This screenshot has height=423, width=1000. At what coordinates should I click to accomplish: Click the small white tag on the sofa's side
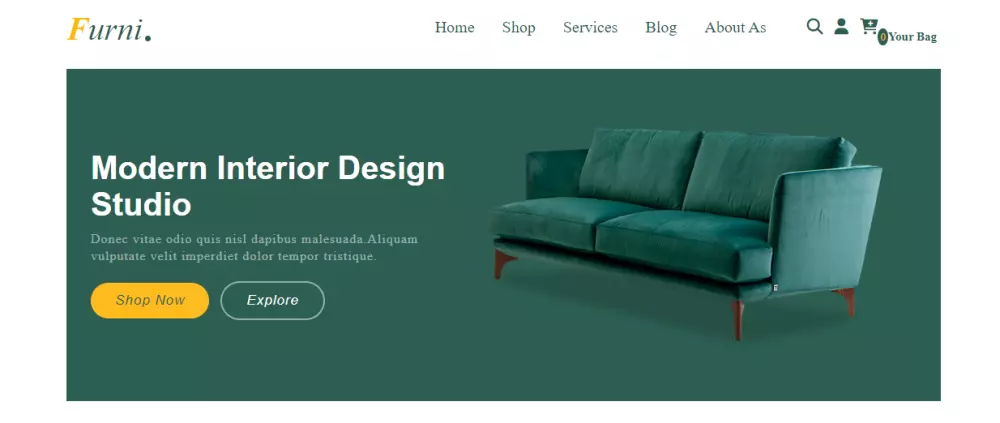click(x=776, y=288)
